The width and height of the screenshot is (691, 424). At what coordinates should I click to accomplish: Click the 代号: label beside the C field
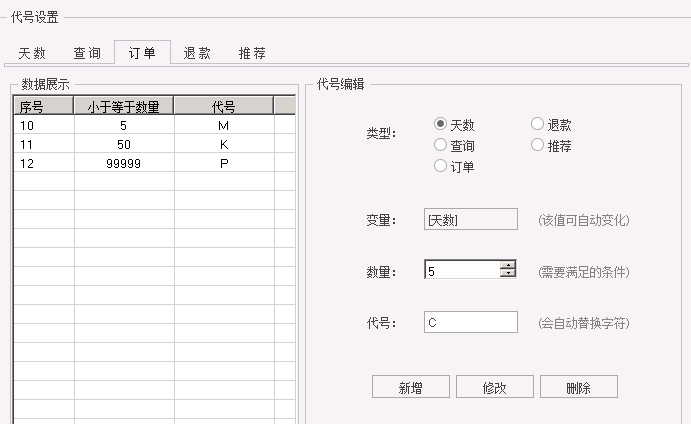(381, 323)
